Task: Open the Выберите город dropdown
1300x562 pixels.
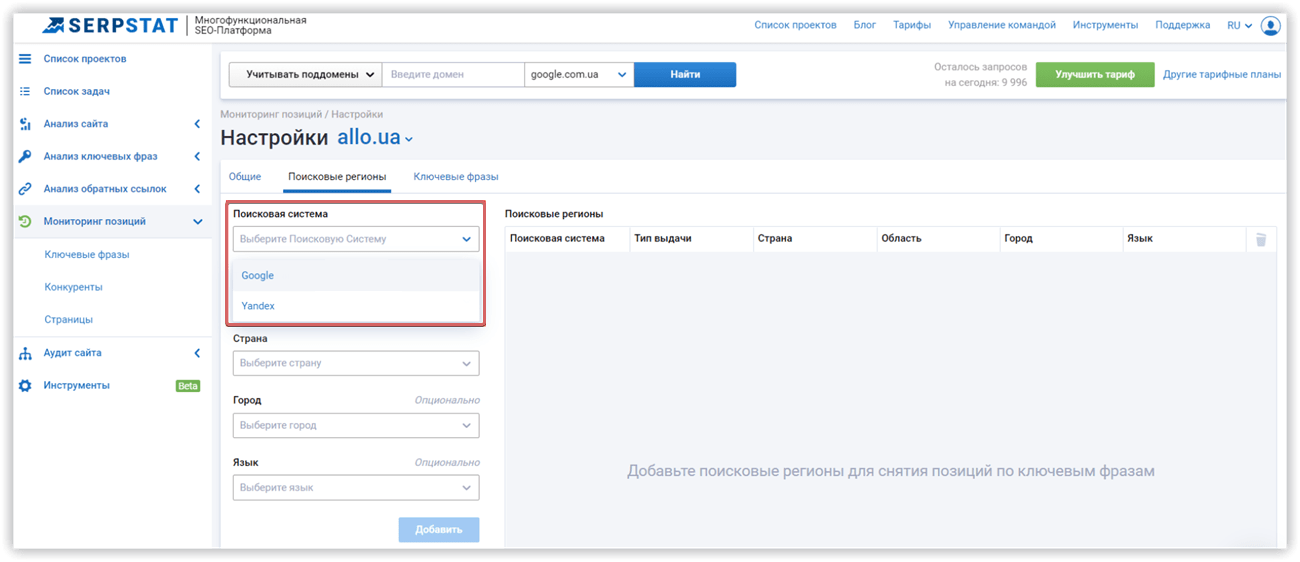Action: coord(356,425)
